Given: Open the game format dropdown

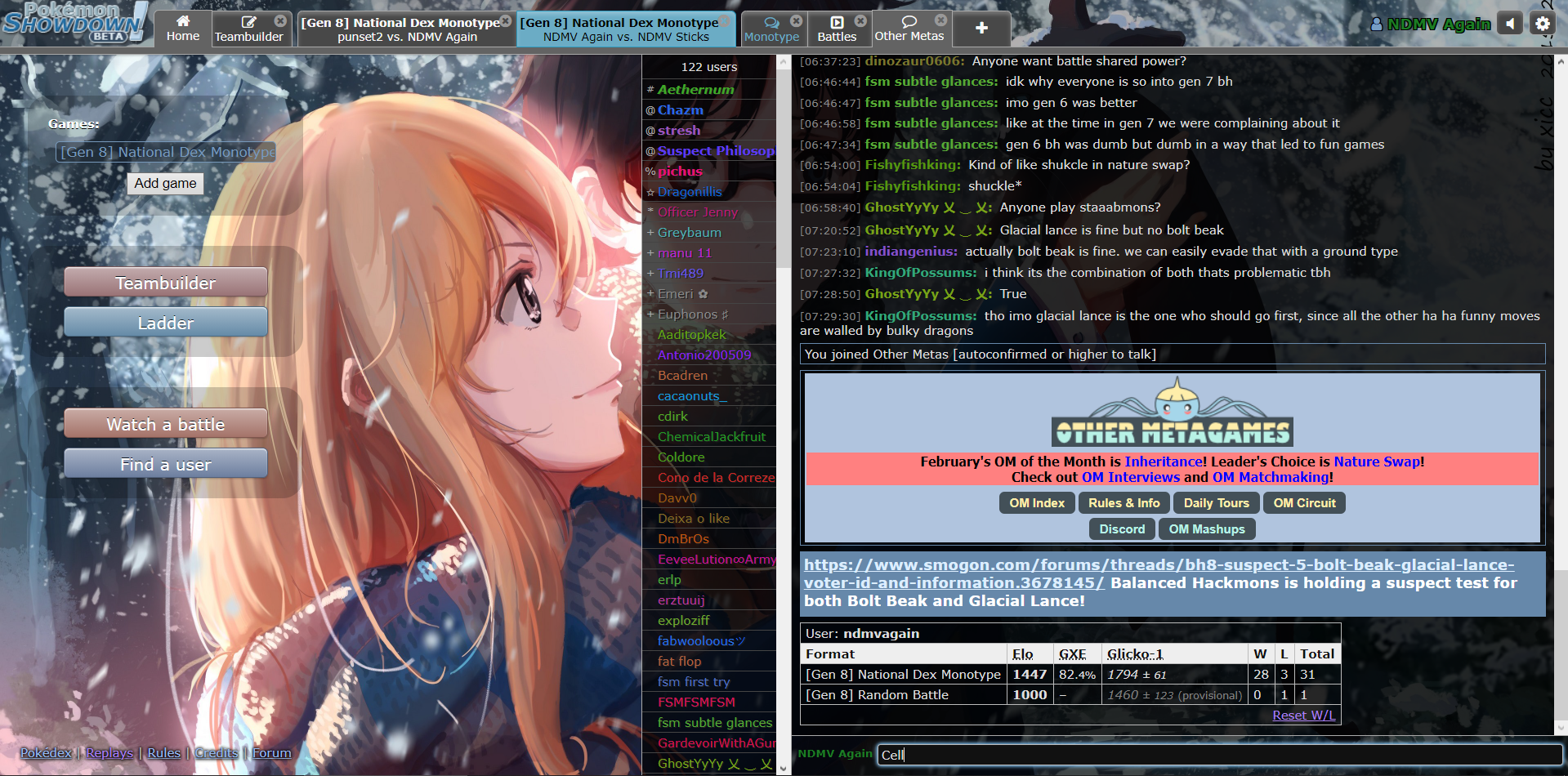Looking at the screenshot, I should coord(166,152).
